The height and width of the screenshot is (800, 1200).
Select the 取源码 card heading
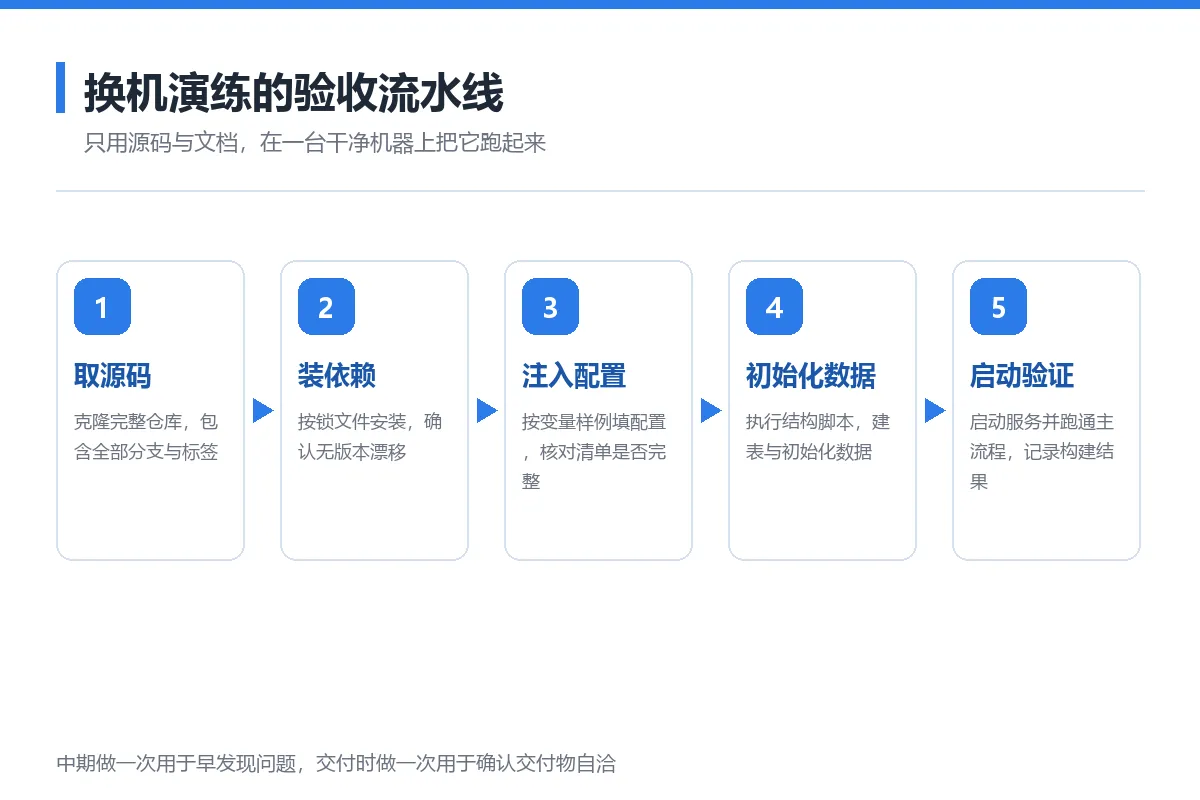tap(113, 376)
